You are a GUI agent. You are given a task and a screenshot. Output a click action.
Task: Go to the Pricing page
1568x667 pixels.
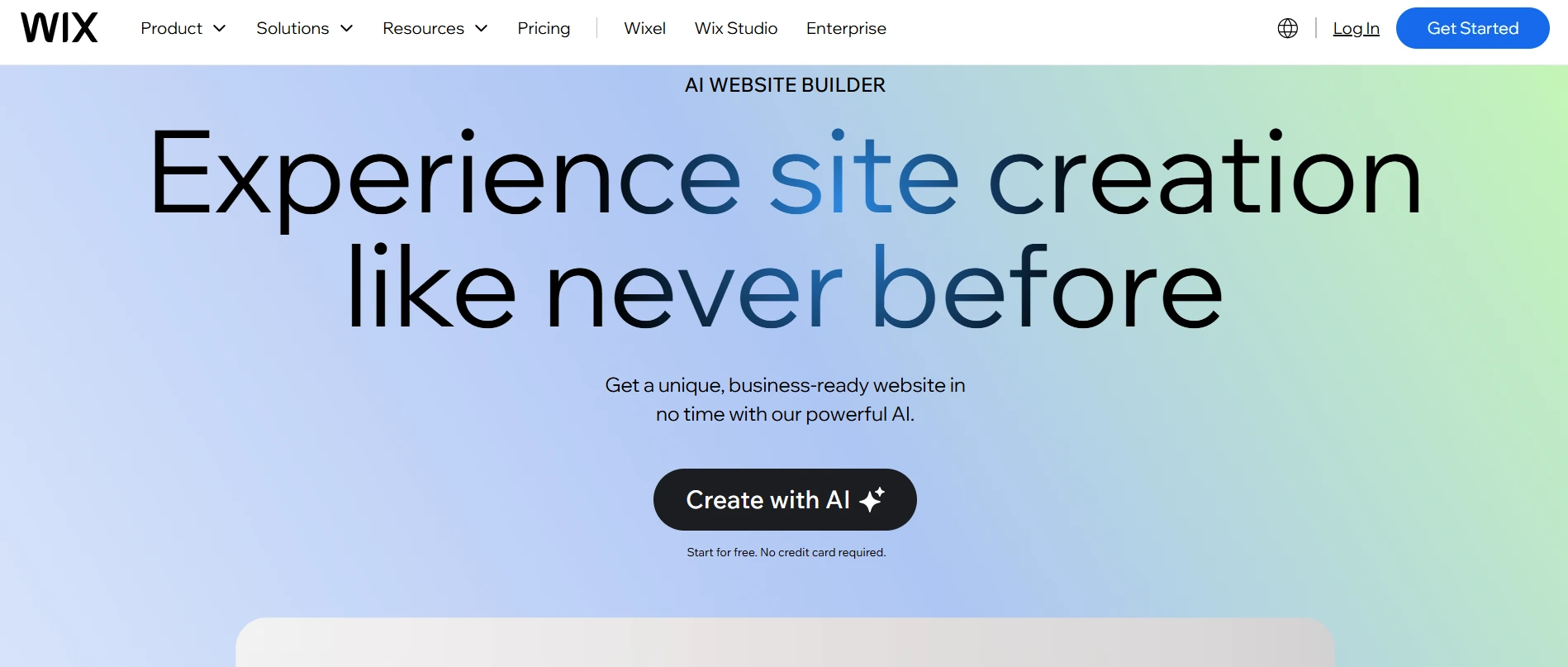(x=544, y=28)
